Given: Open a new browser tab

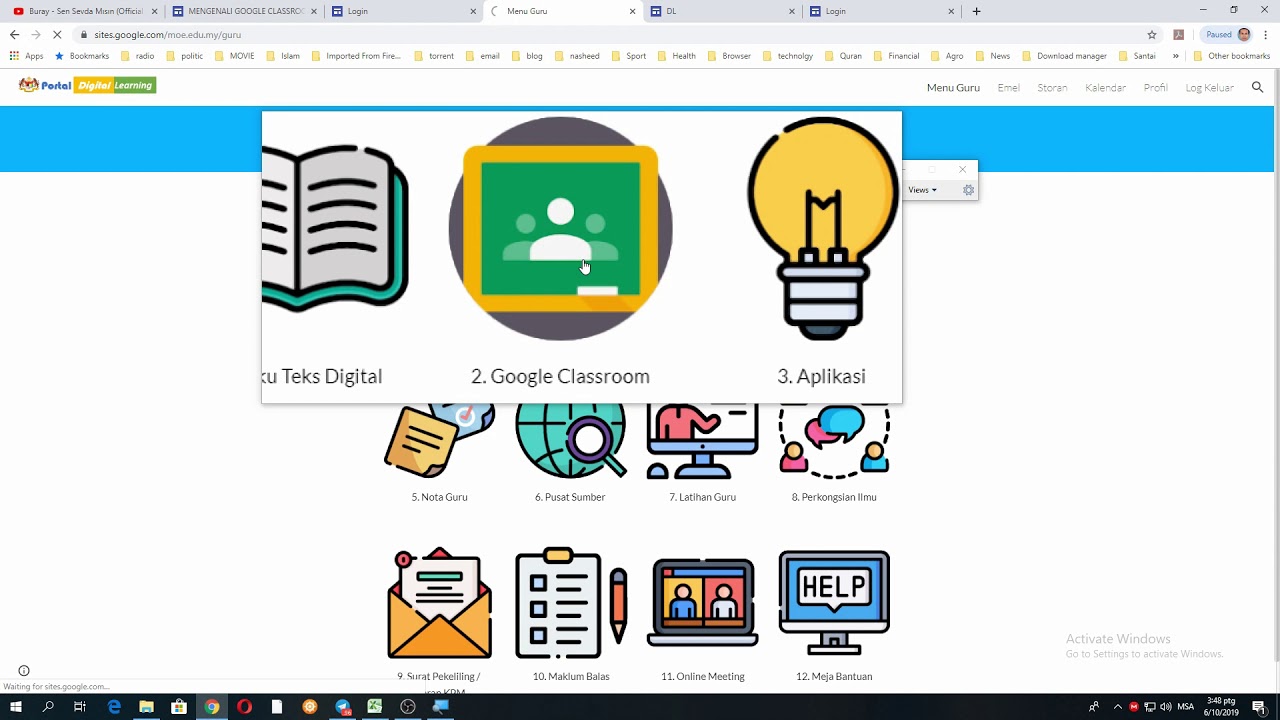Looking at the screenshot, I should tap(977, 11).
